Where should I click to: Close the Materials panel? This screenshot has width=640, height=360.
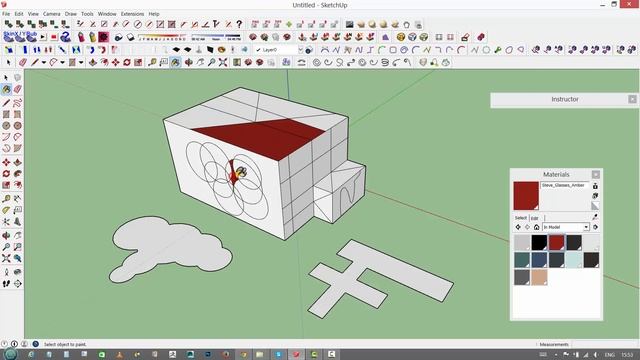click(x=596, y=174)
